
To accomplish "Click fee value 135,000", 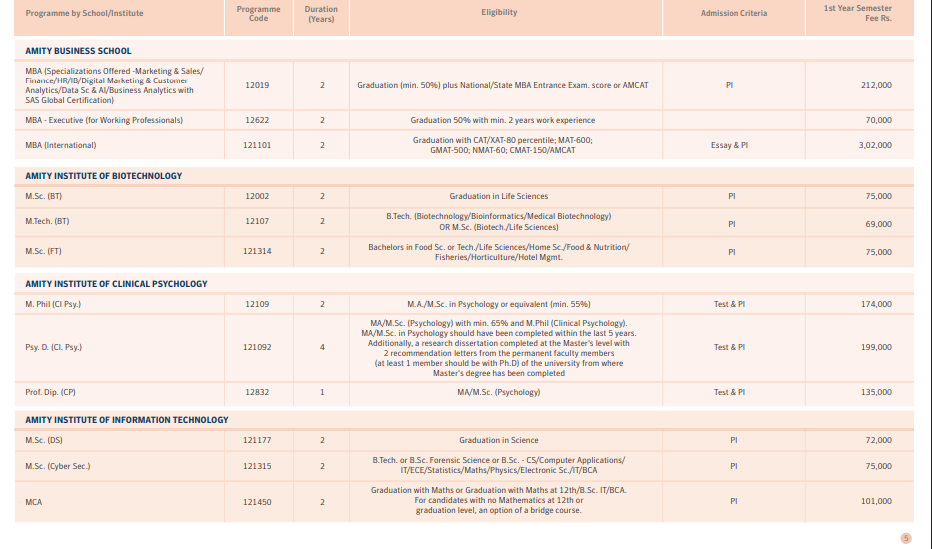I will pos(876,392).
